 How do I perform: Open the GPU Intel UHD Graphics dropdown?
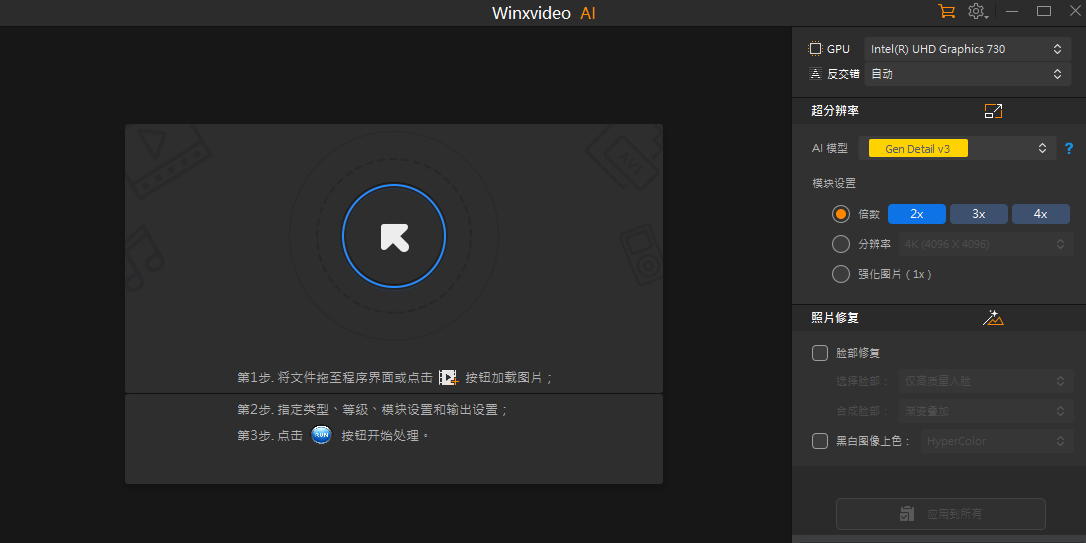click(x=966, y=49)
